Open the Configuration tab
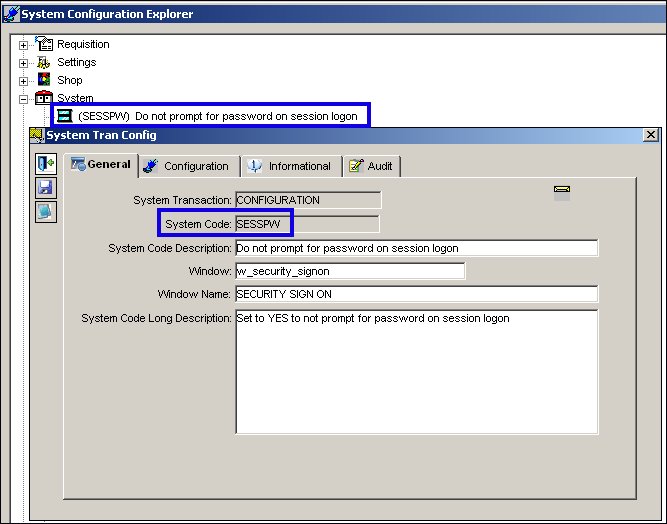 pos(190,166)
